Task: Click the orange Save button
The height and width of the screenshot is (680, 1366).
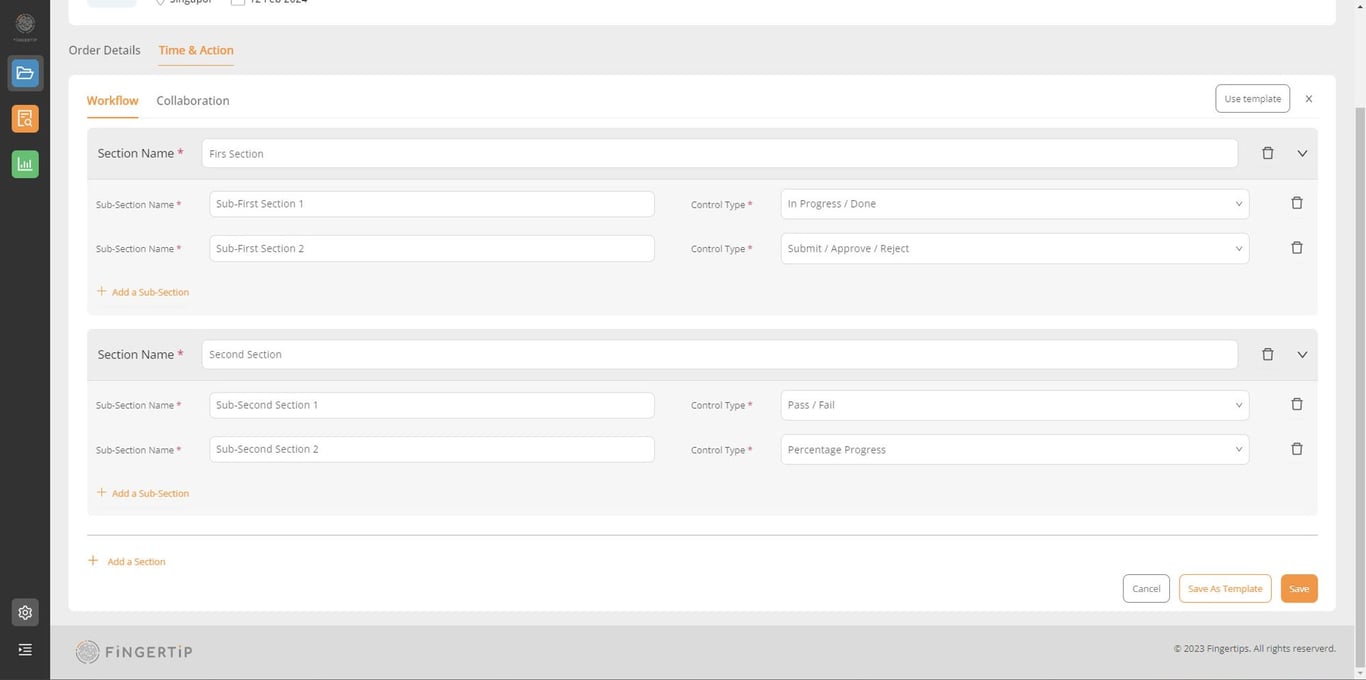Action: 1299,589
